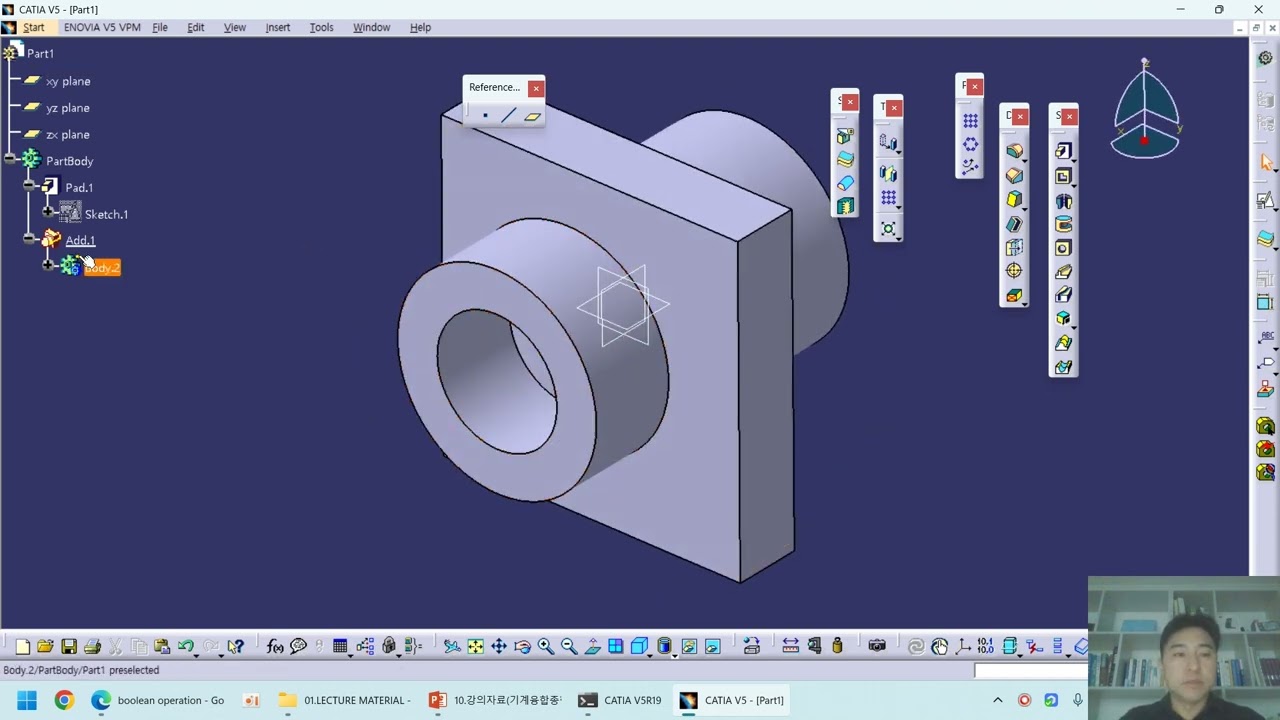Click the Point reference element icon
Screen dimensions: 1280x720
click(x=485, y=115)
